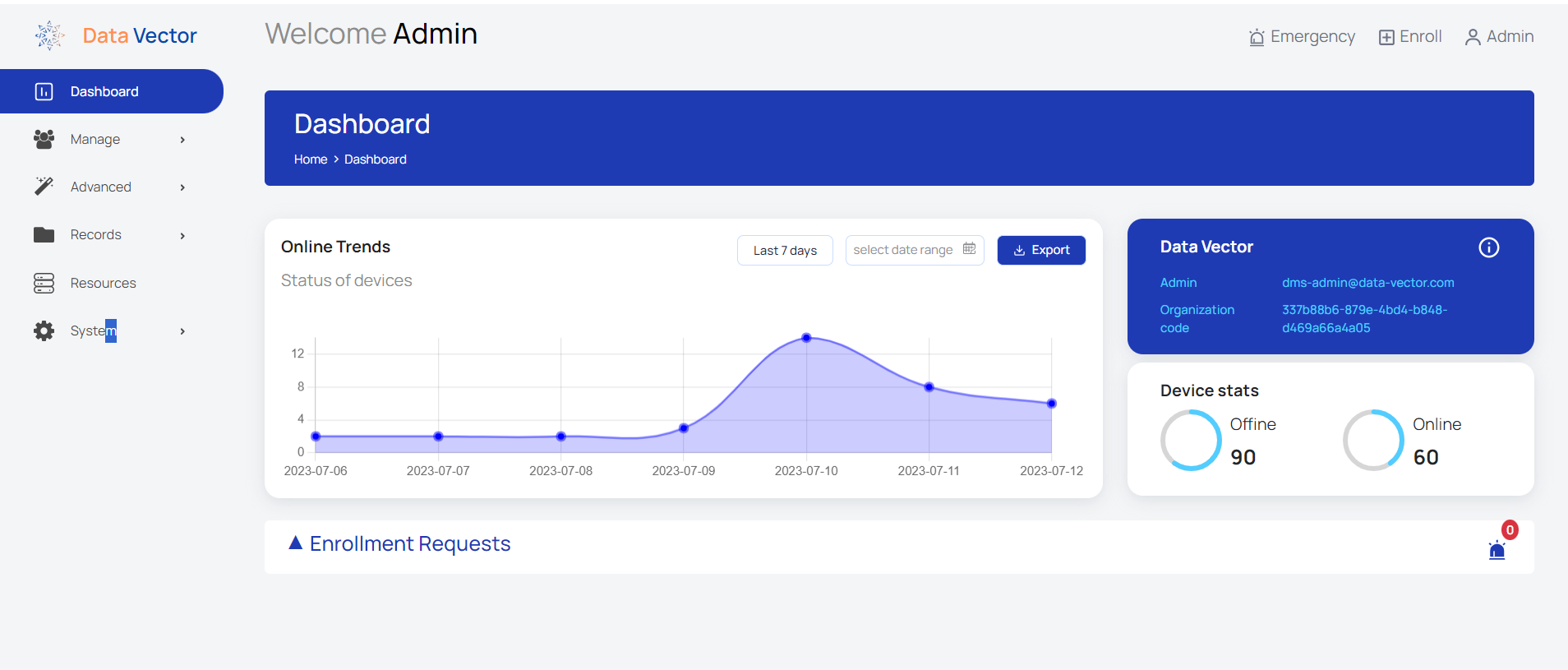
Task: Click the calendar icon in date range field
Action: tap(969, 249)
